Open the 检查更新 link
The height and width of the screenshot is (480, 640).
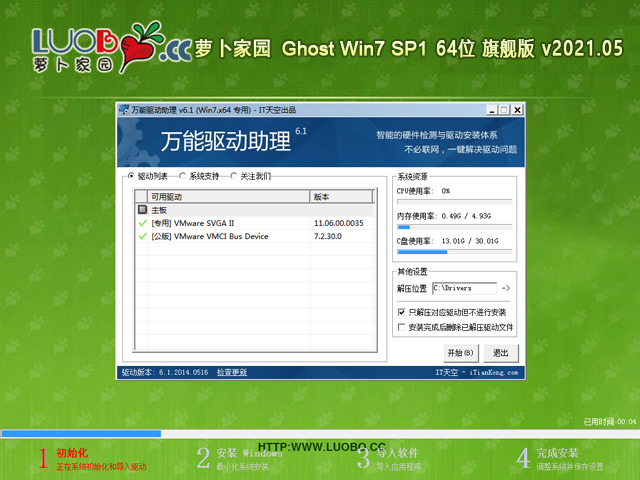tap(232, 372)
